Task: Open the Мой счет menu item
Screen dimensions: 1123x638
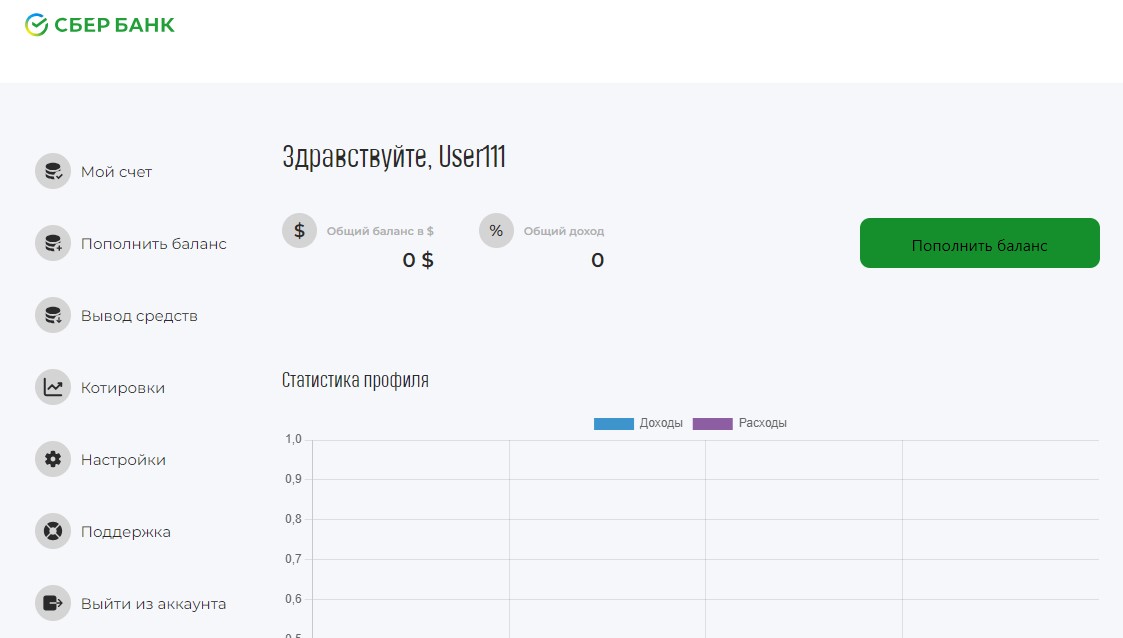Action: click(x=117, y=172)
